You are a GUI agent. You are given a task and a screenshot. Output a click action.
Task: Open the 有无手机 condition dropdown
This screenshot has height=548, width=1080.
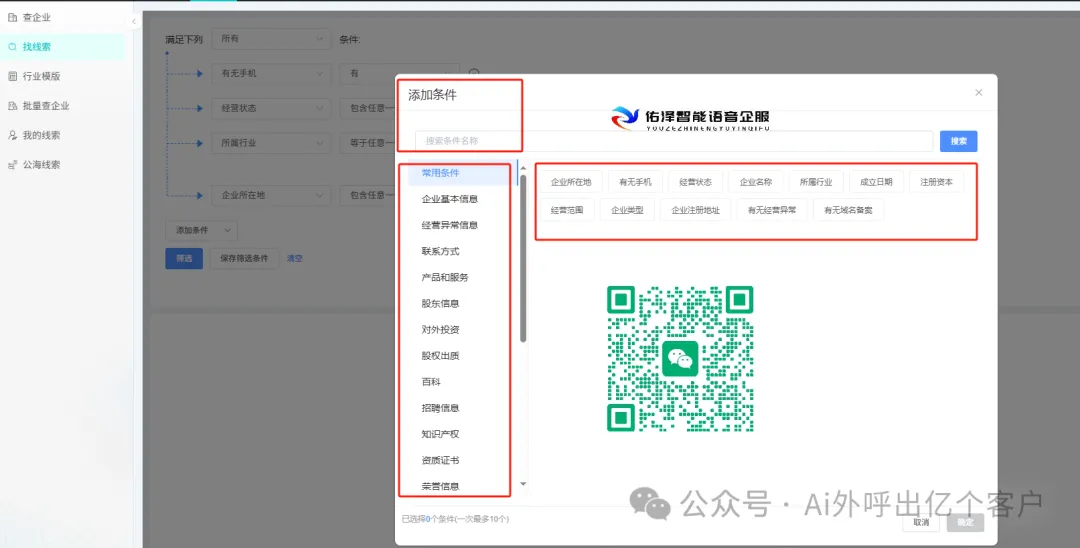point(271,73)
